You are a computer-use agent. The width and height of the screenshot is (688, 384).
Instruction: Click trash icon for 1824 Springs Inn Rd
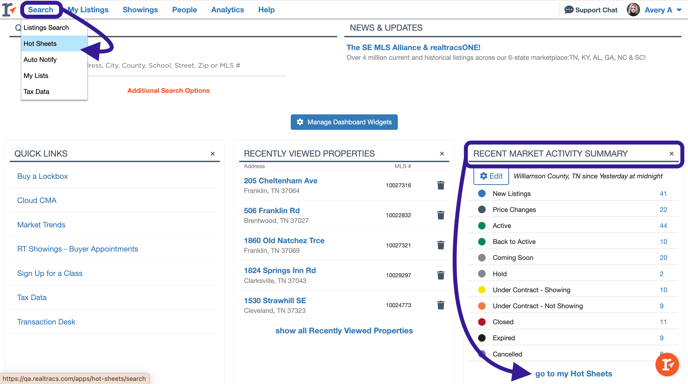click(441, 275)
